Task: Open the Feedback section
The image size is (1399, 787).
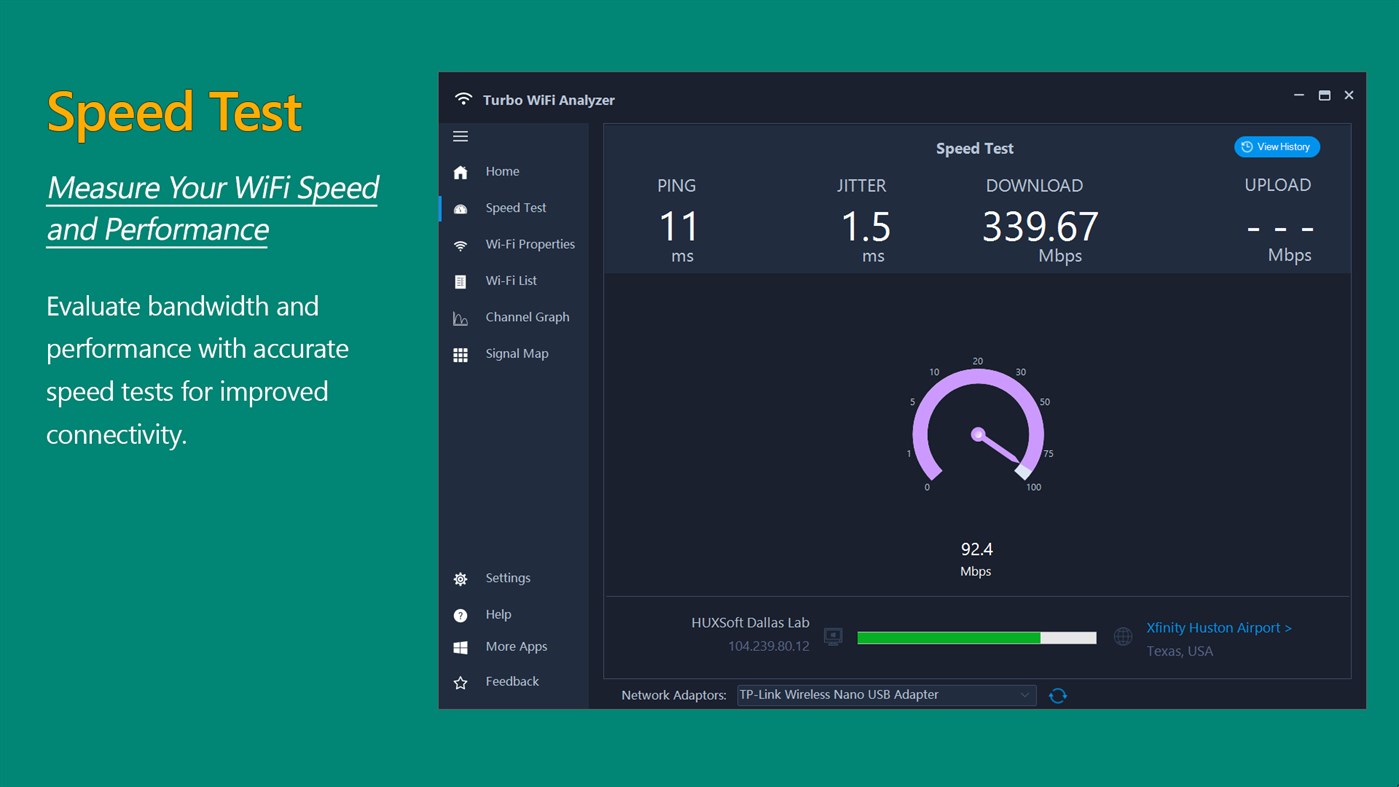Action: tap(511, 681)
